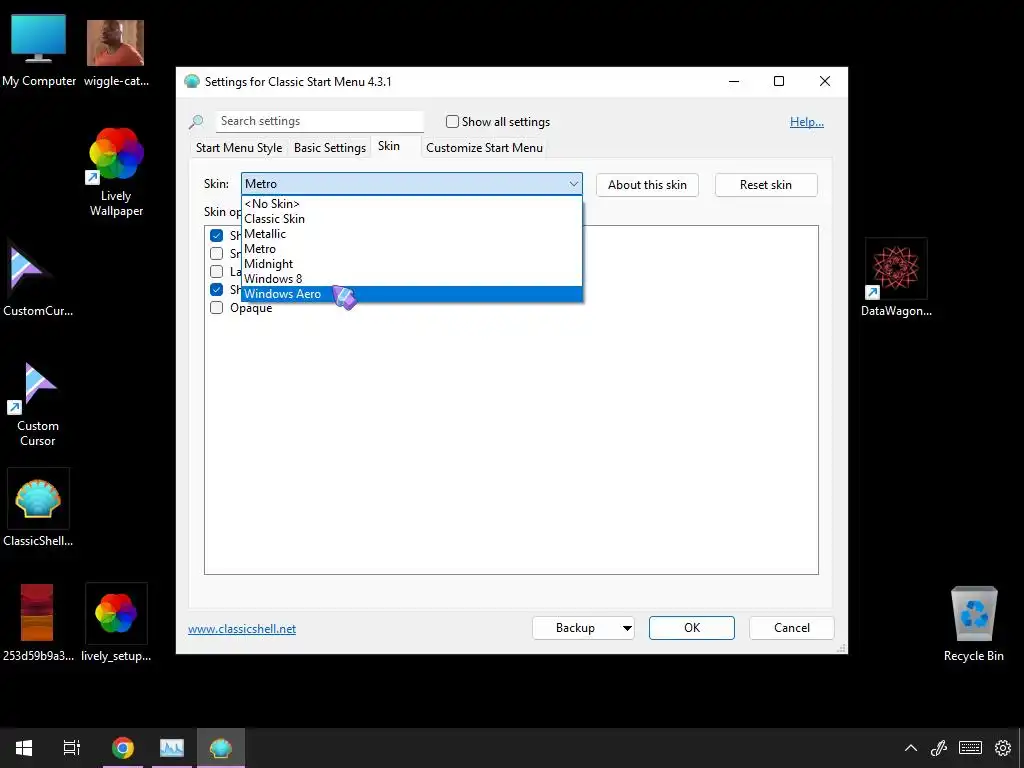Select Metro in the dropdown list
The width and height of the screenshot is (1024, 768).
(x=411, y=249)
